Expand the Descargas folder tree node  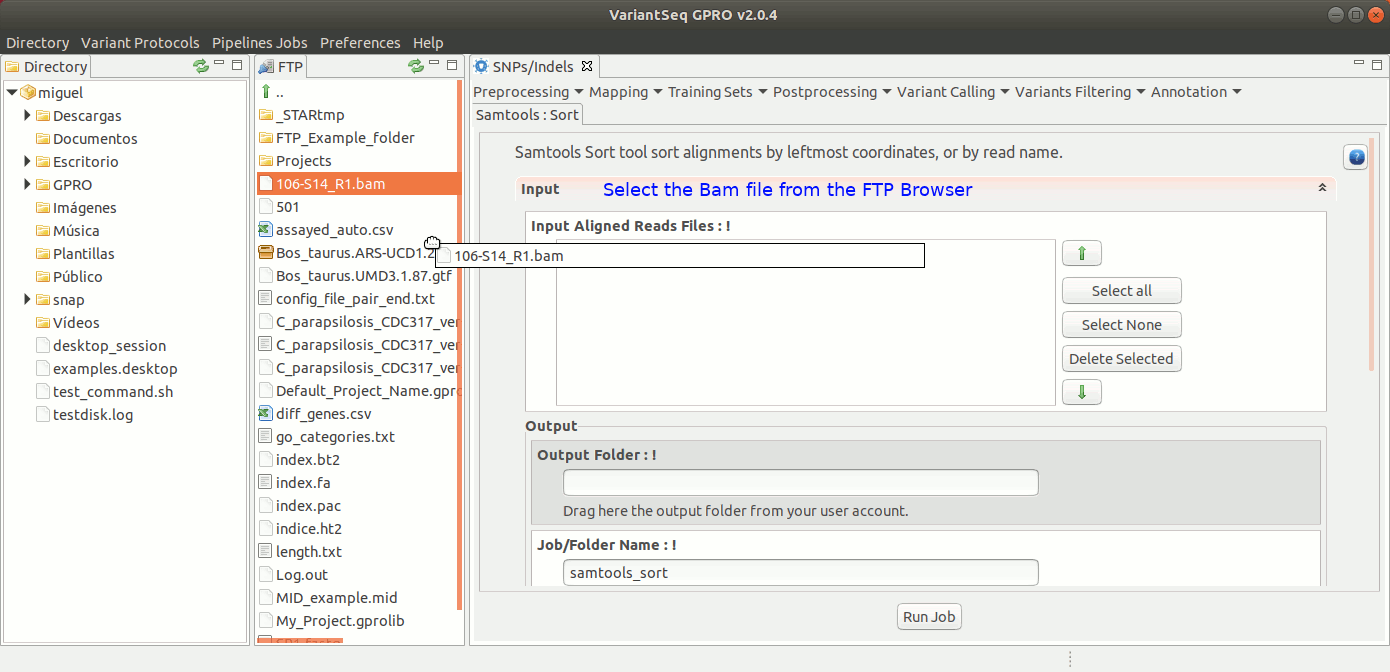point(27,116)
